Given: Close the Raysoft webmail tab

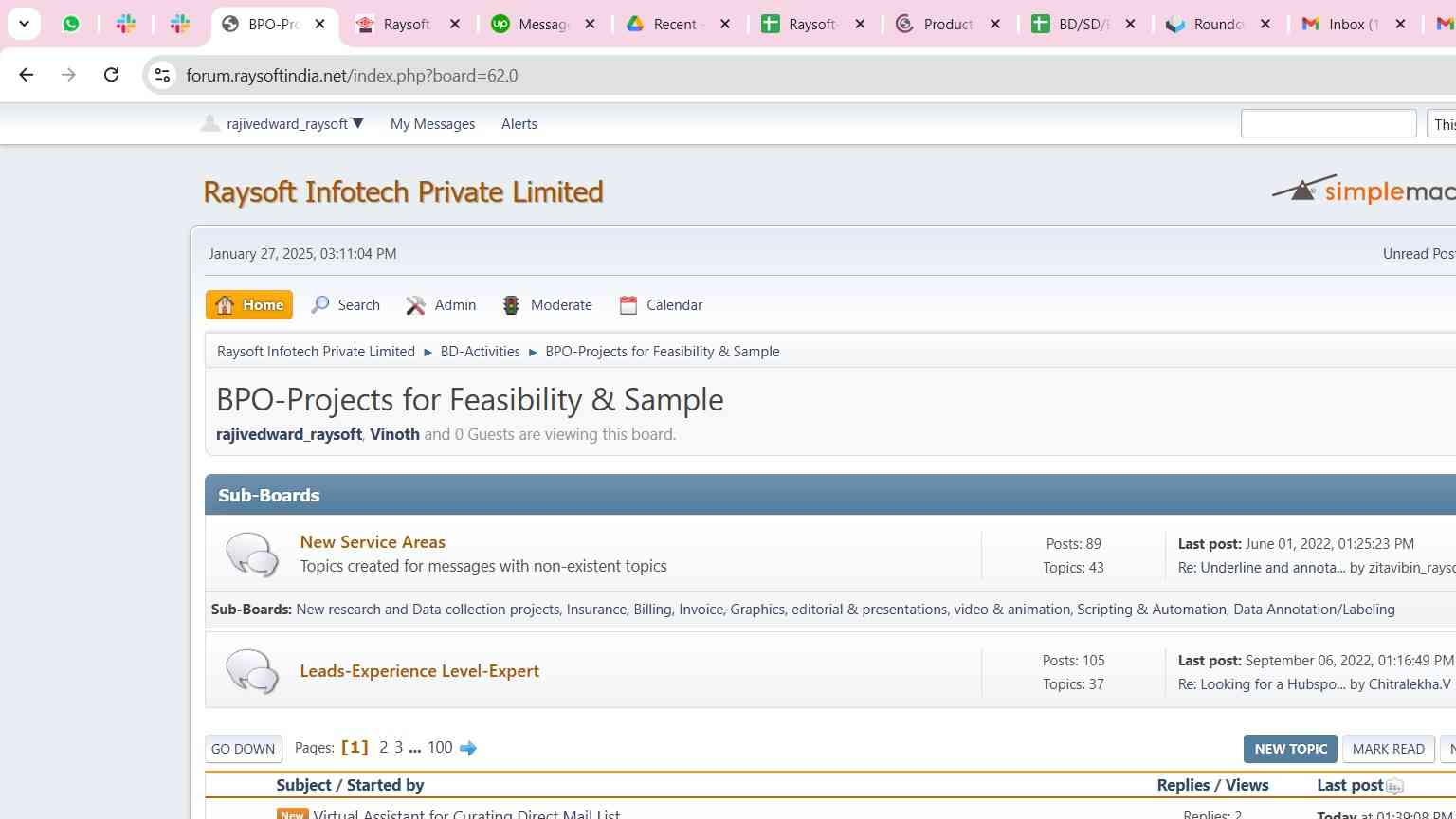Looking at the screenshot, I should pos(455,25).
